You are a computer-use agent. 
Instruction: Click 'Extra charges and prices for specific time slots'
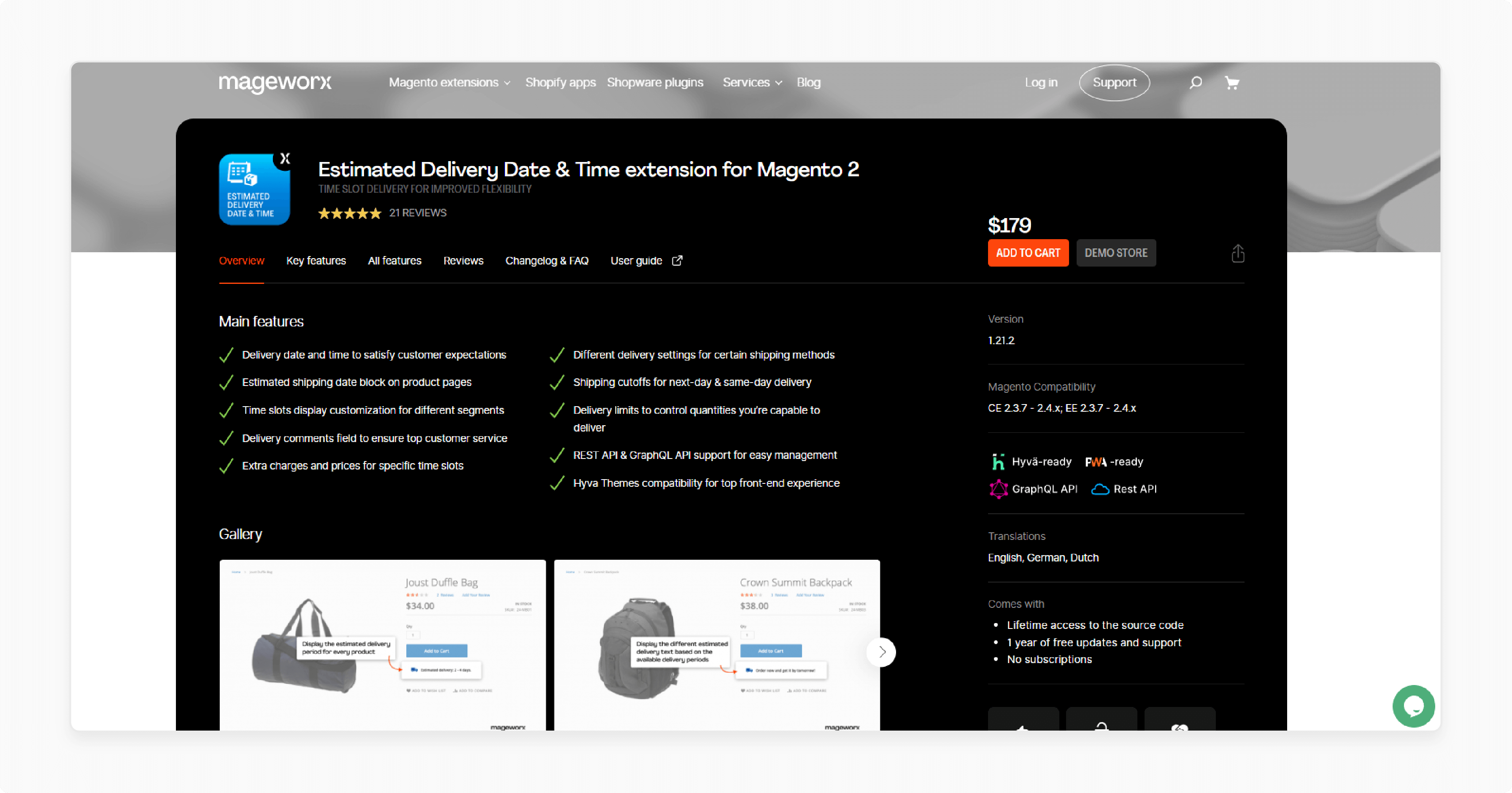click(x=353, y=466)
